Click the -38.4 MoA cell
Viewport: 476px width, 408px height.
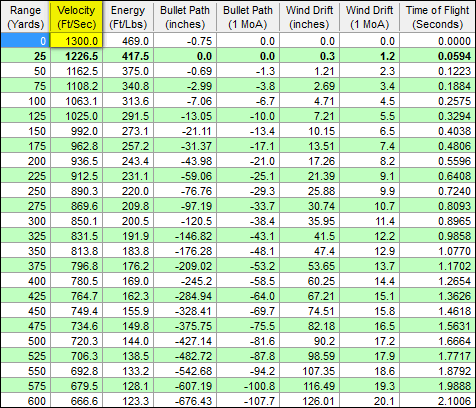(x=248, y=221)
